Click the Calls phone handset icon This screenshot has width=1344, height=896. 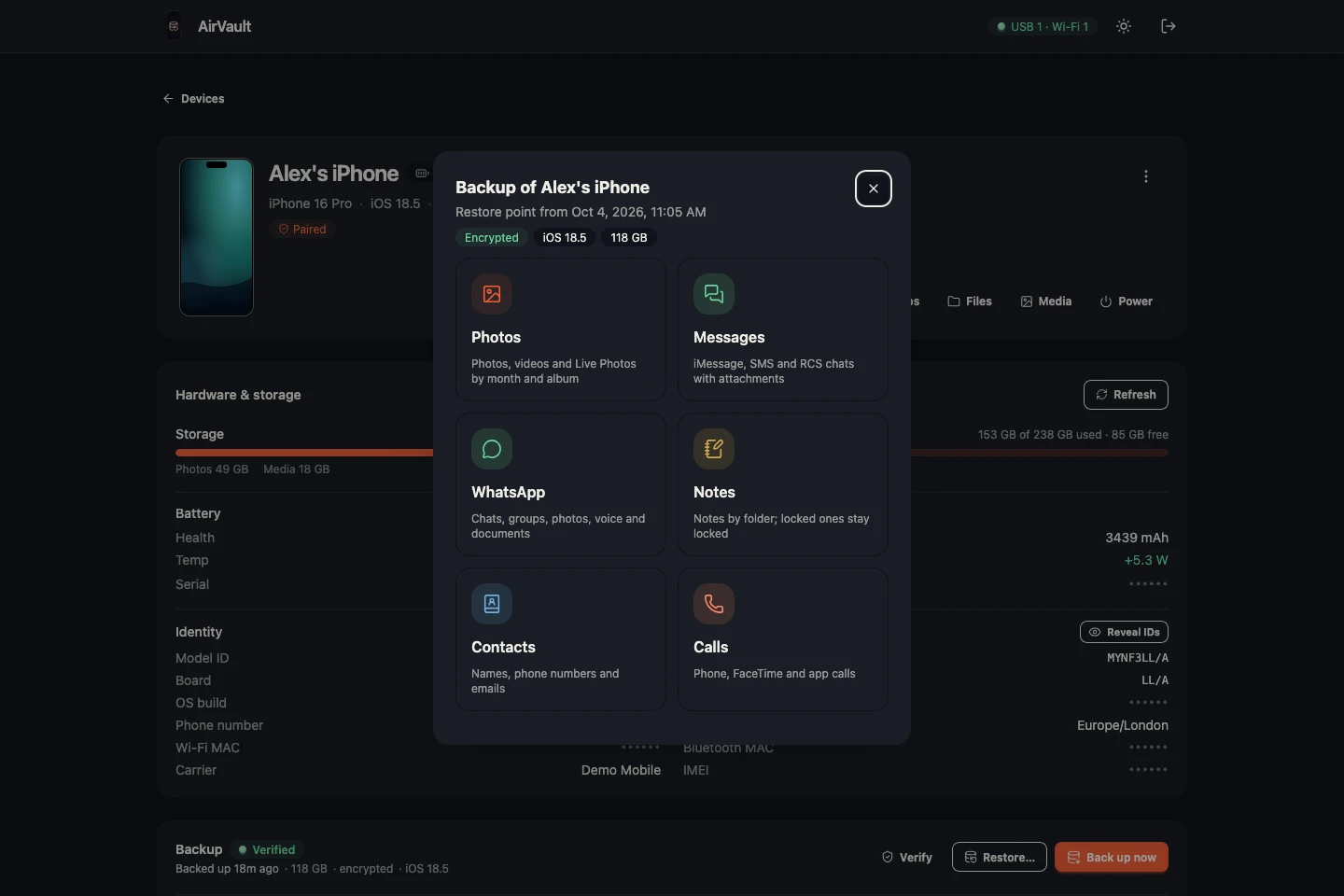(x=714, y=604)
